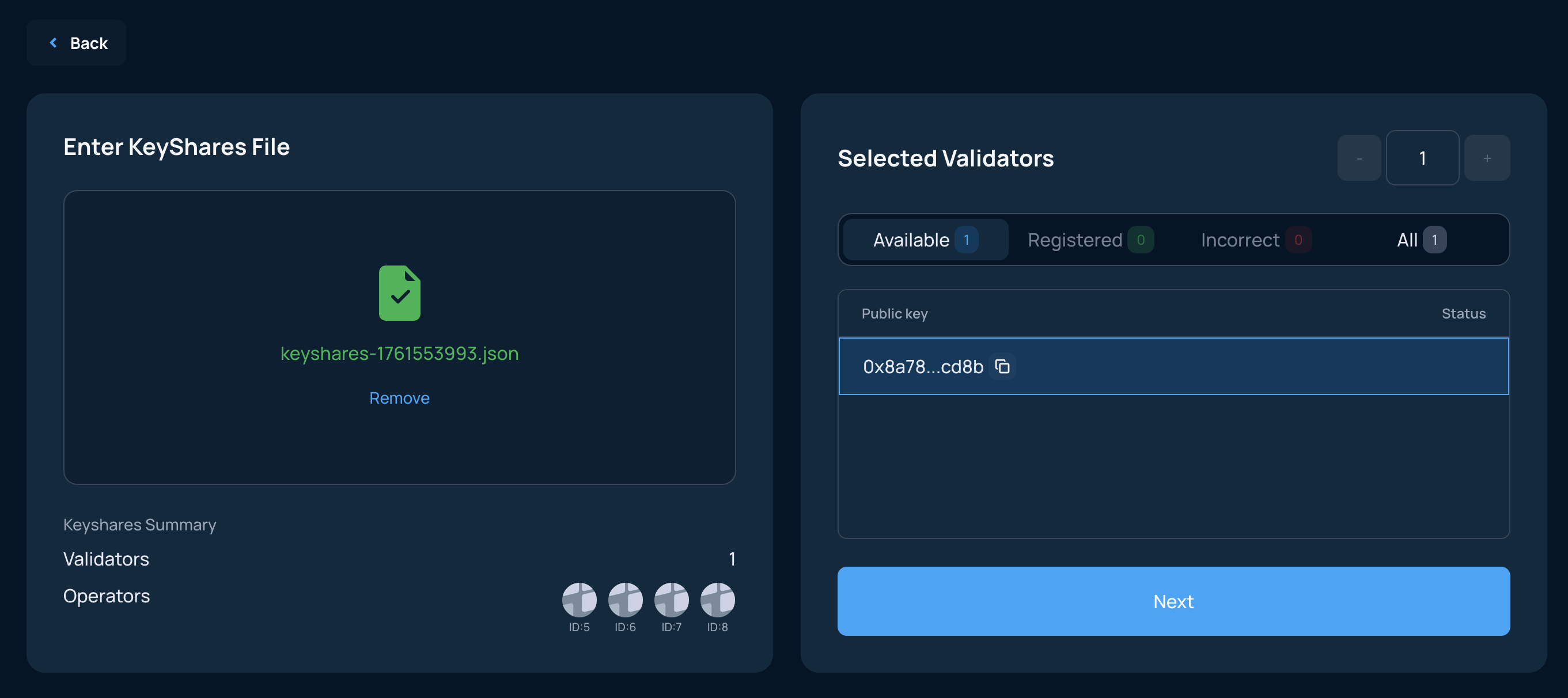Click the back chevron arrow icon
Screen dimensions: 1568x698
click(54, 43)
